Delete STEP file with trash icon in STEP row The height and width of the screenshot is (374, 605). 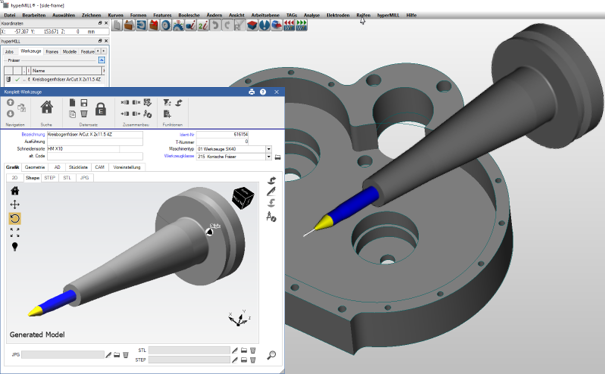coord(253,360)
